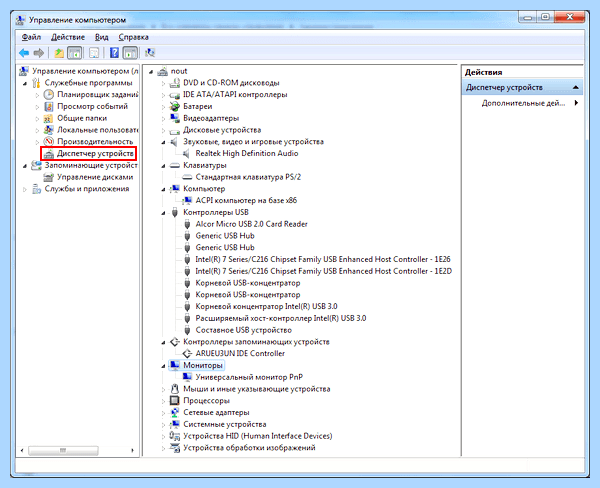
Task: Click the nout computer root icon
Action: pos(163,71)
